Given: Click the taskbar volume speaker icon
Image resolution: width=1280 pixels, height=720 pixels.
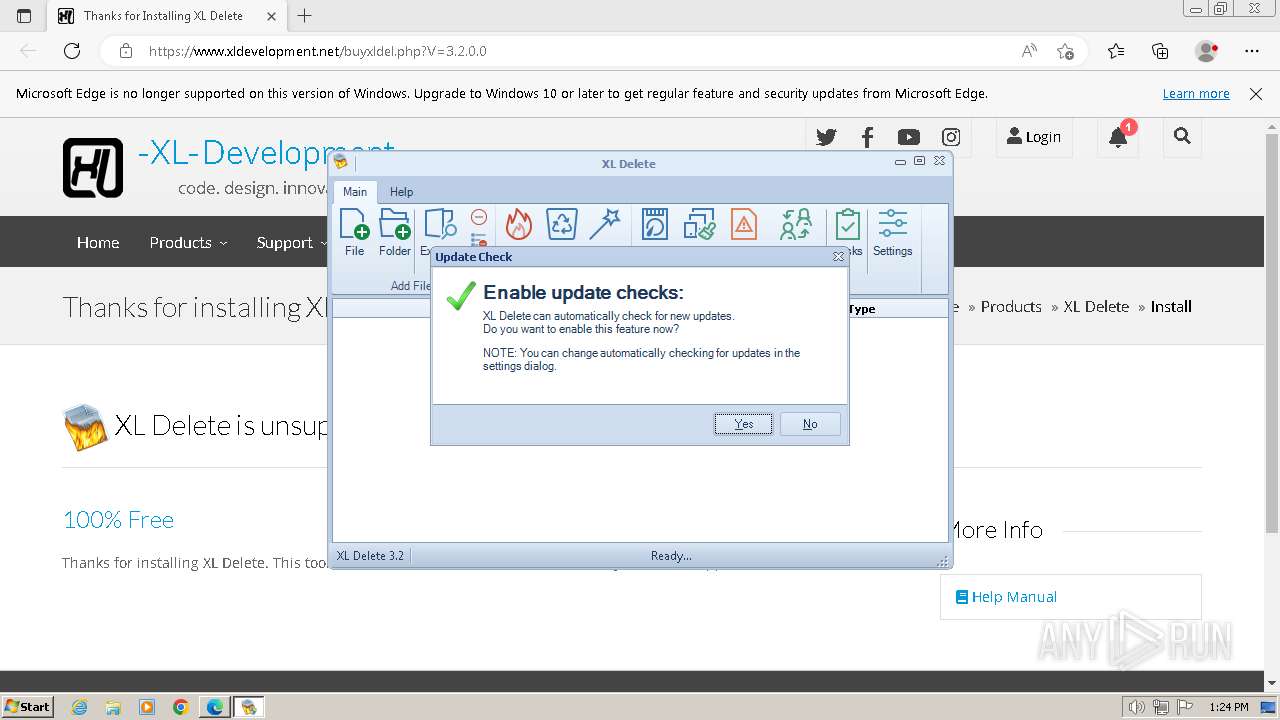Looking at the screenshot, I should [1136, 707].
